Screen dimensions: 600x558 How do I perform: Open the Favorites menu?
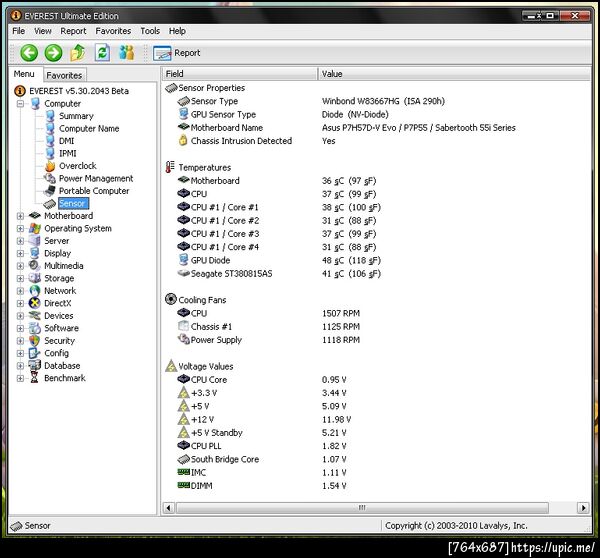113,31
